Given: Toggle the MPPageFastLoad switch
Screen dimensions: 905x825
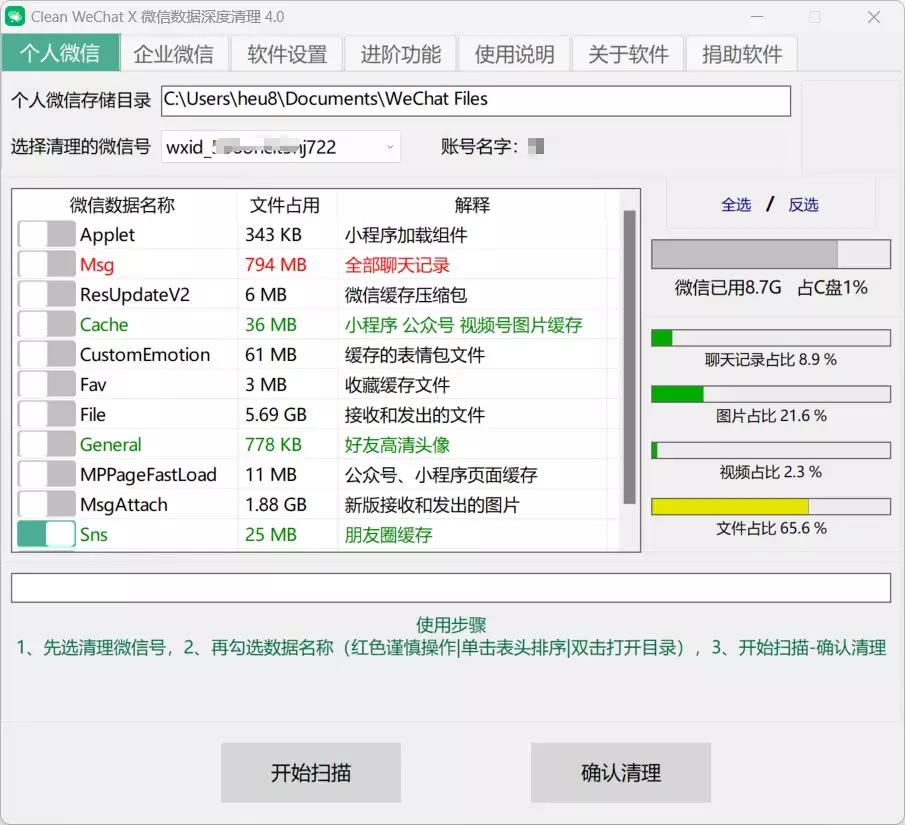Looking at the screenshot, I should click(x=46, y=475).
